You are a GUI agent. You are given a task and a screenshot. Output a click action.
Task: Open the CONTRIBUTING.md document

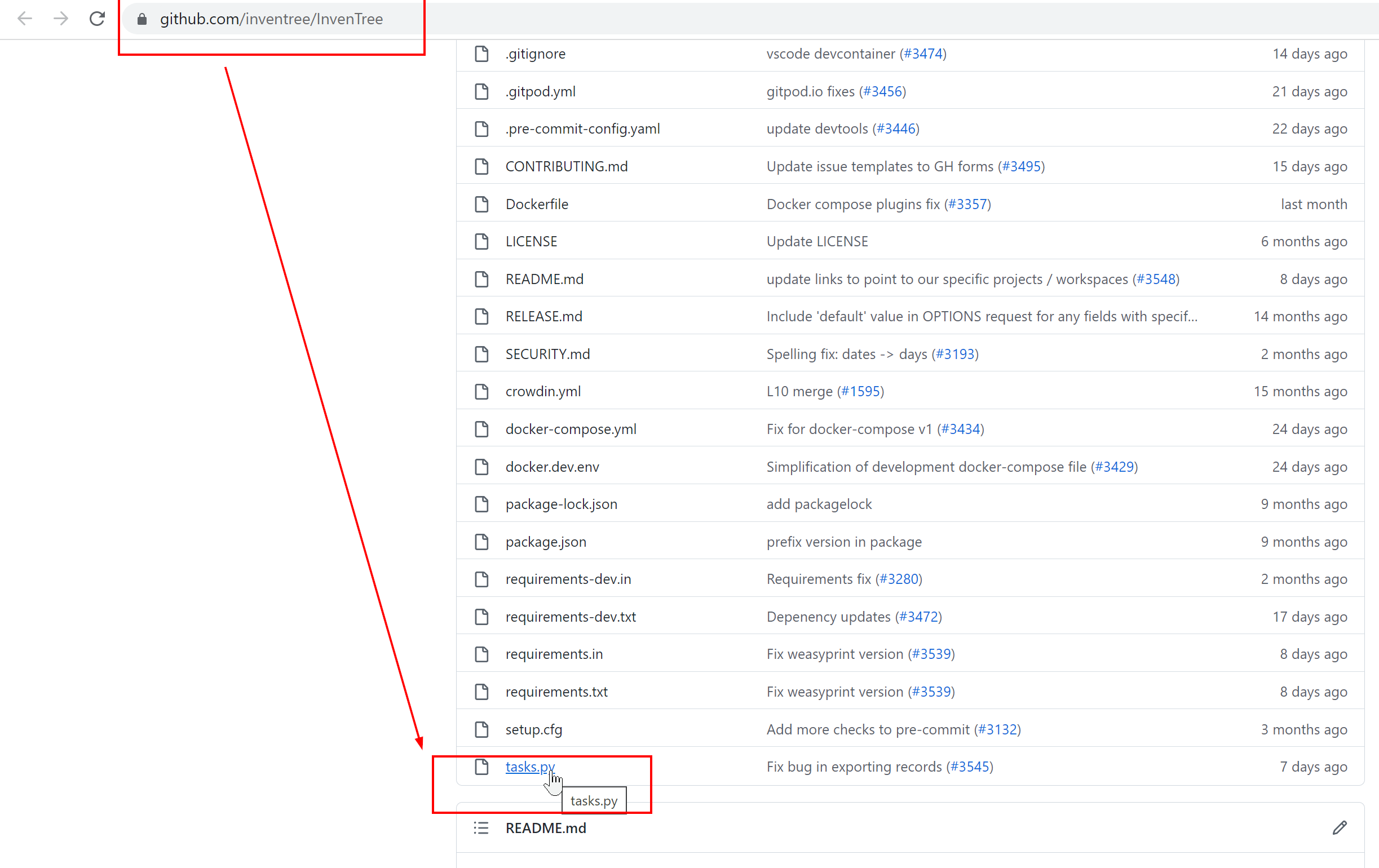click(x=566, y=166)
